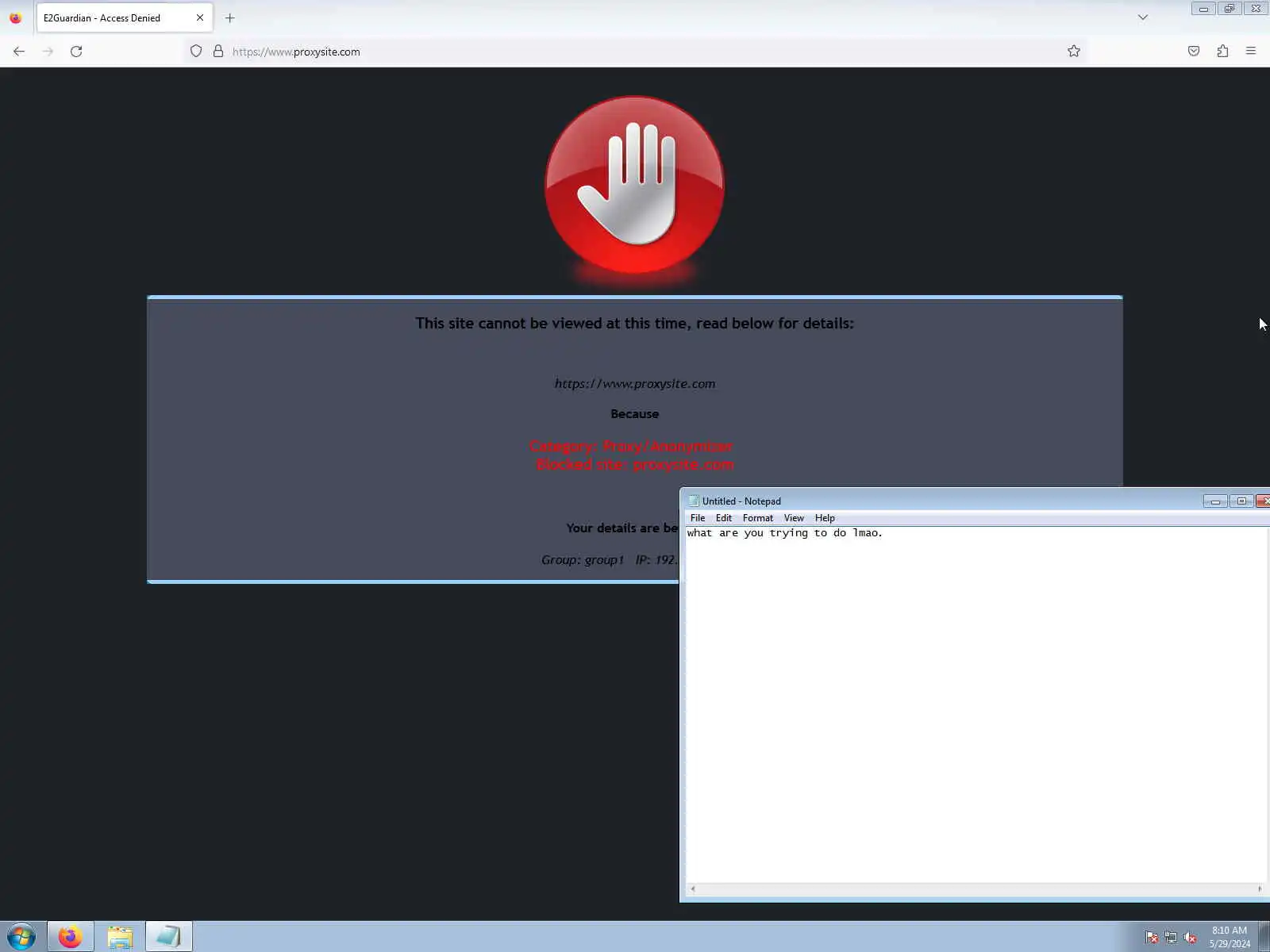
Task: View site security padlock info
Action: click(x=218, y=52)
